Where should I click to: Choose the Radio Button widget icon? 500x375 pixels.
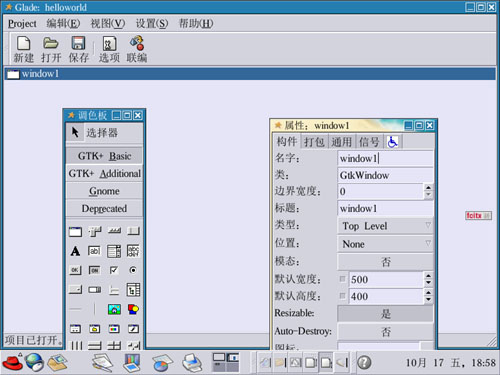(x=133, y=270)
